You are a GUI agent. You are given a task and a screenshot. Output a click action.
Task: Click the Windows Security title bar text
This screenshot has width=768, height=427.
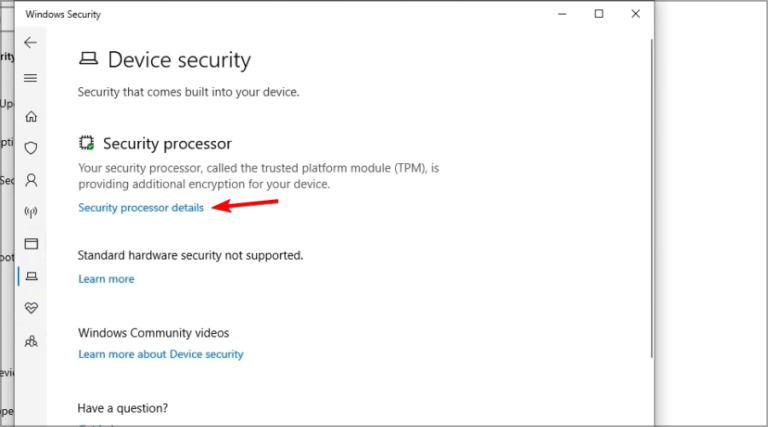pos(63,15)
